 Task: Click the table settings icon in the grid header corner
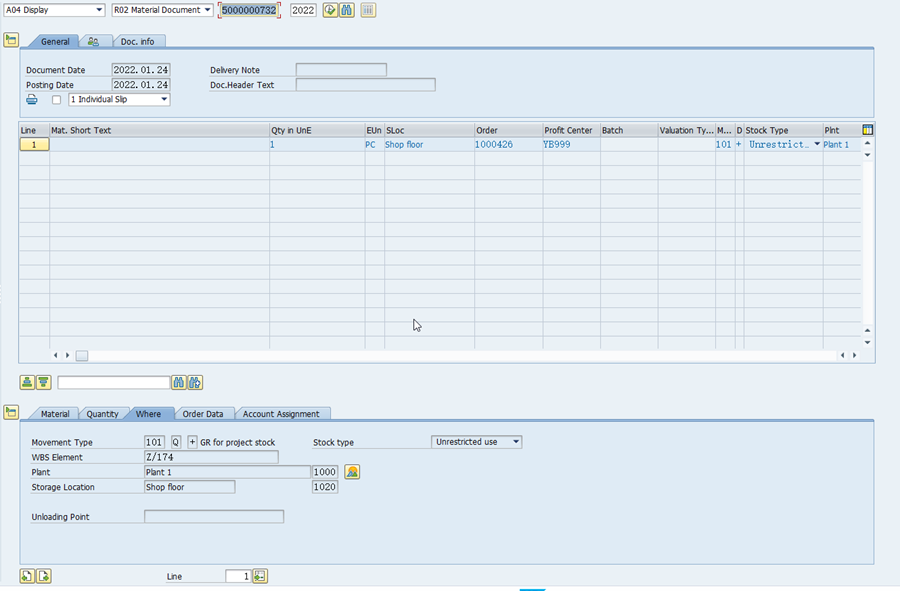(866, 130)
